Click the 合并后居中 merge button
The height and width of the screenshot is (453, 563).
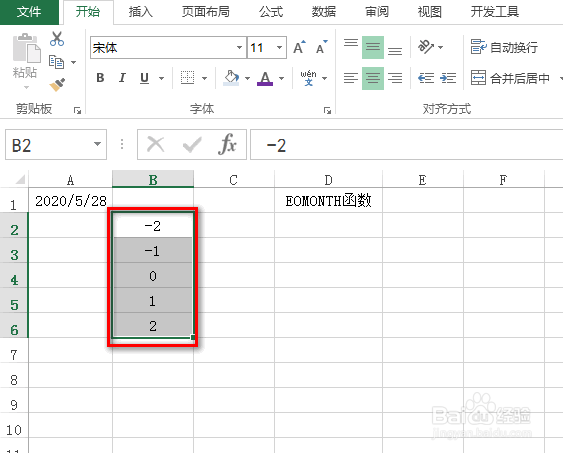coord(511,78)
